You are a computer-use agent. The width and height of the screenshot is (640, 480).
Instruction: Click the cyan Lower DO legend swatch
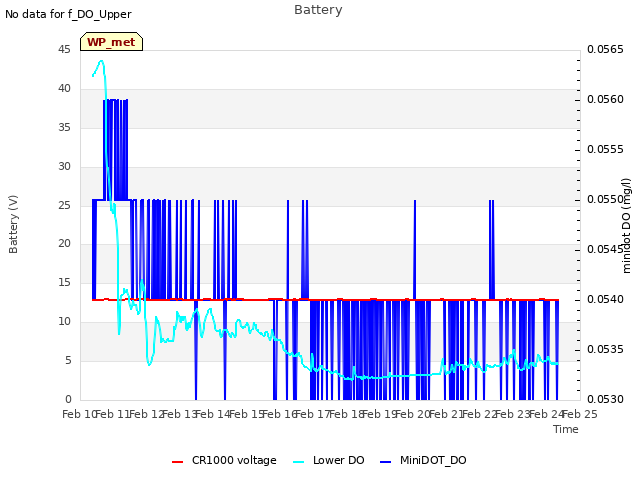[x=299, y=462]
